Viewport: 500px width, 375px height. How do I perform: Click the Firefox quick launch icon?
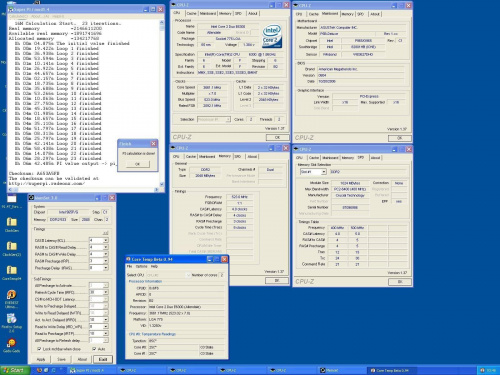click(x=39, y=370)
